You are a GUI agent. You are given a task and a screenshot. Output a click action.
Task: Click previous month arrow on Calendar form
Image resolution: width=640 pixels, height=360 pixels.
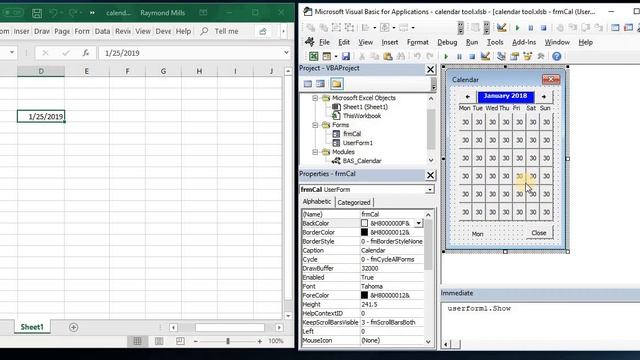[468, 97]
